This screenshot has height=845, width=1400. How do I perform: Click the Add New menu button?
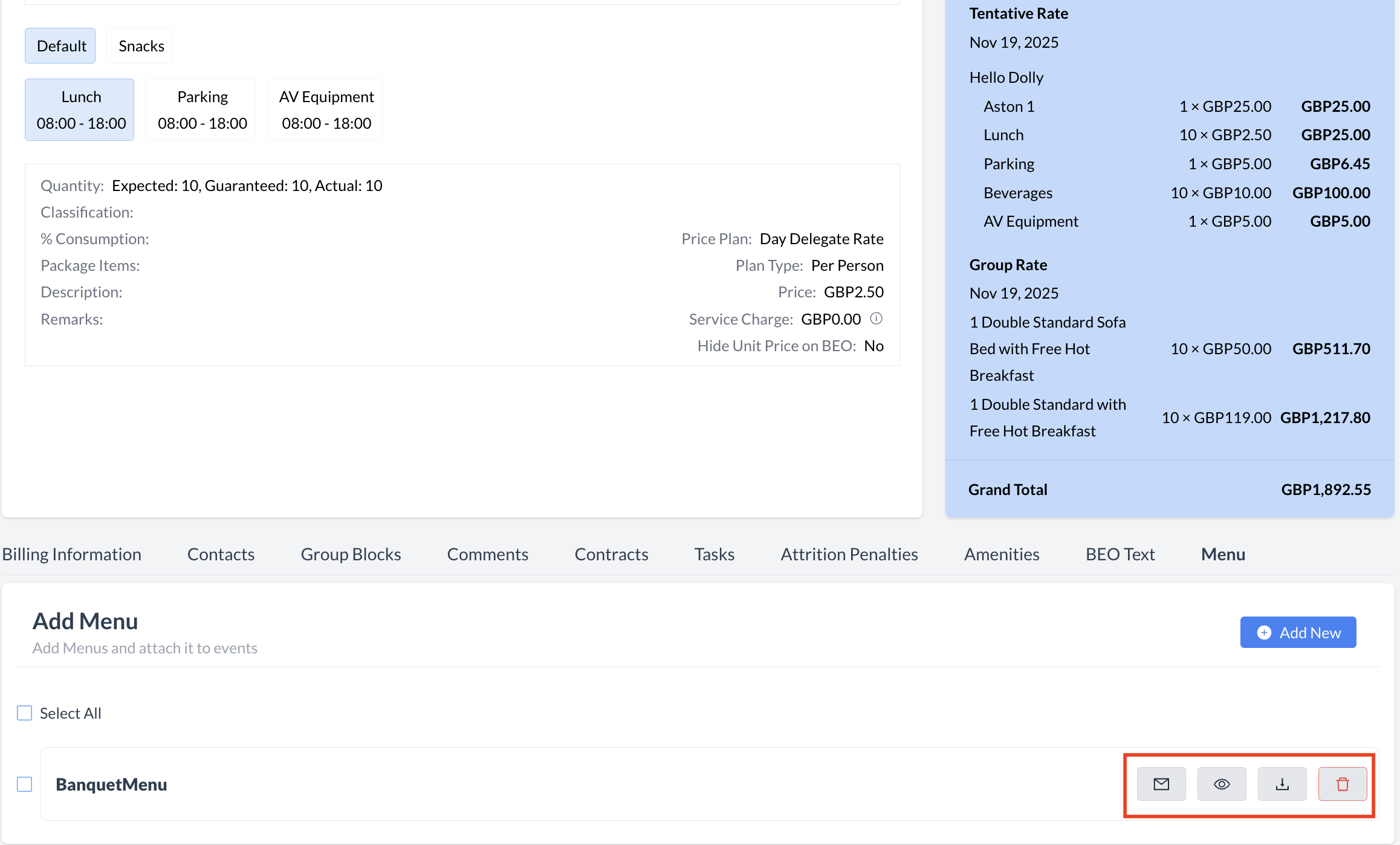coord(1297,632)
